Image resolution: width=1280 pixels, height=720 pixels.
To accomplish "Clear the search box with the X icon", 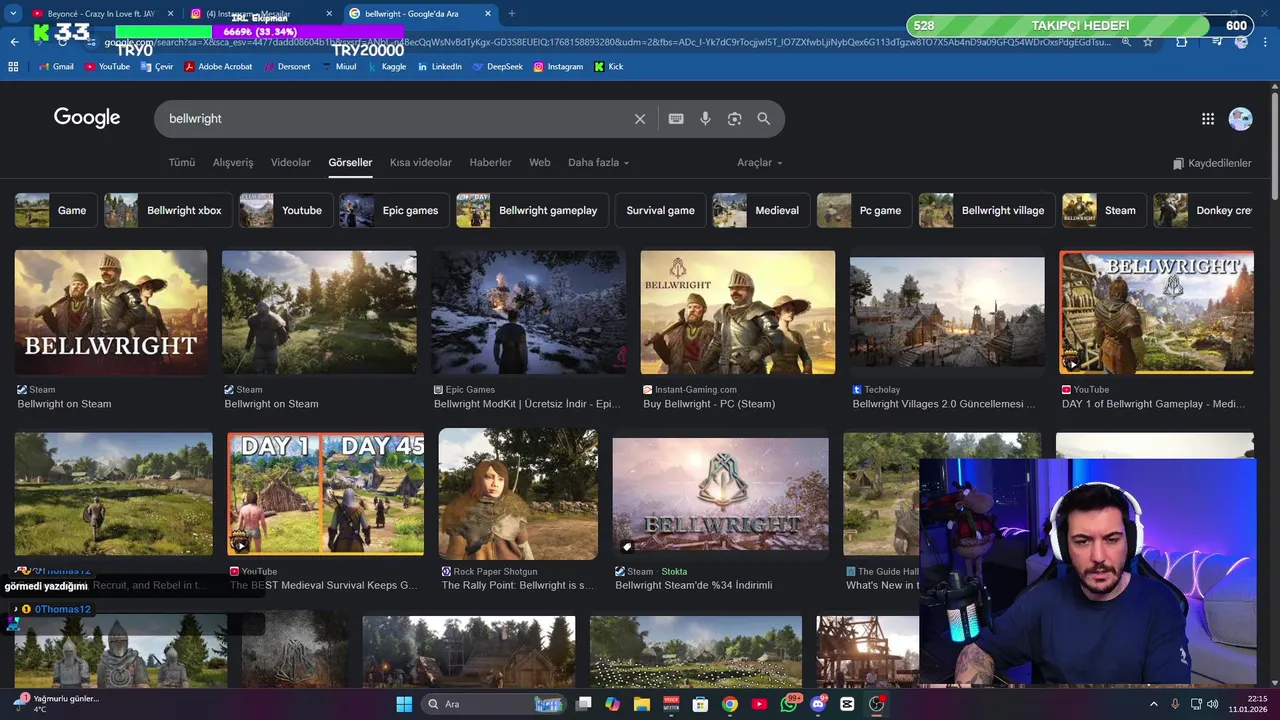I will [640, 119].
